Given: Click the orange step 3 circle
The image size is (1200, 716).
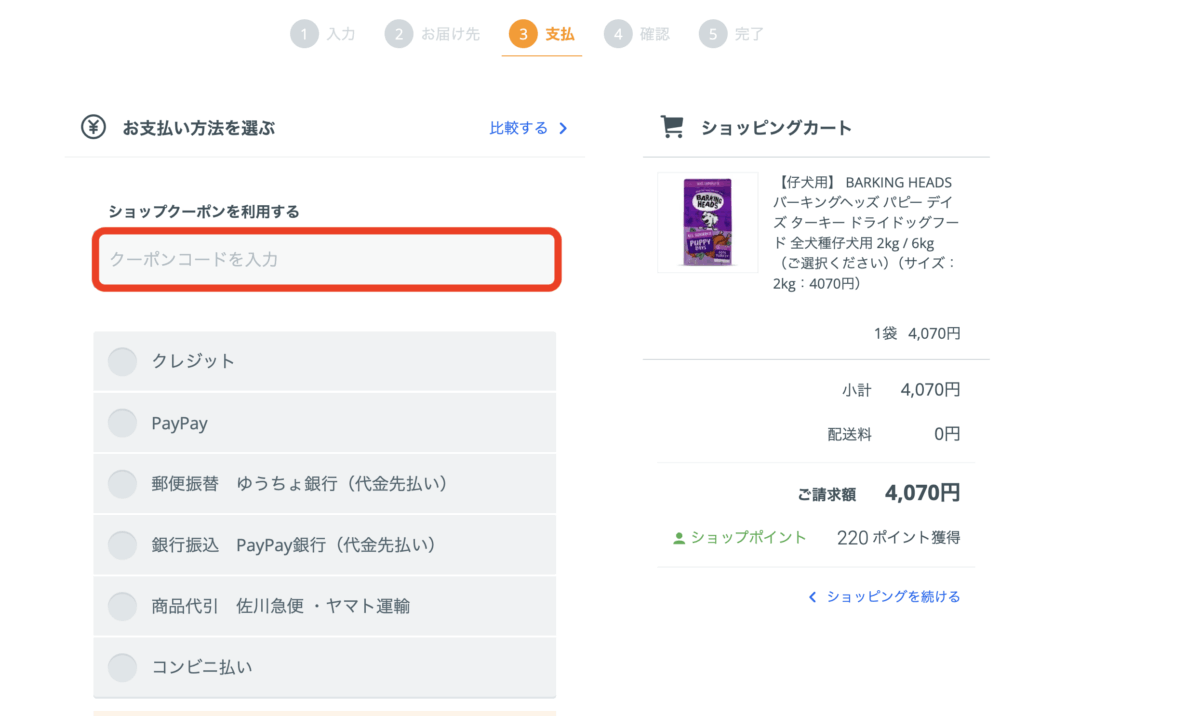Looking at the screenshot, I should (x=522, y=34).
